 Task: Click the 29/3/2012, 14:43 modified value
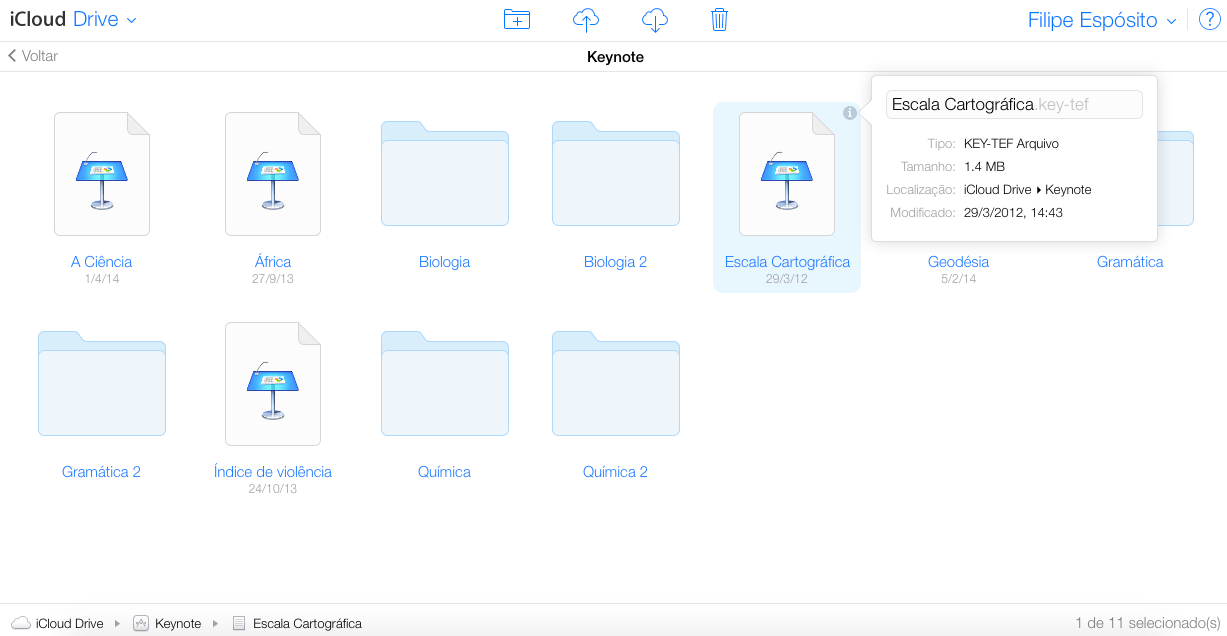tap(1013, 213)
